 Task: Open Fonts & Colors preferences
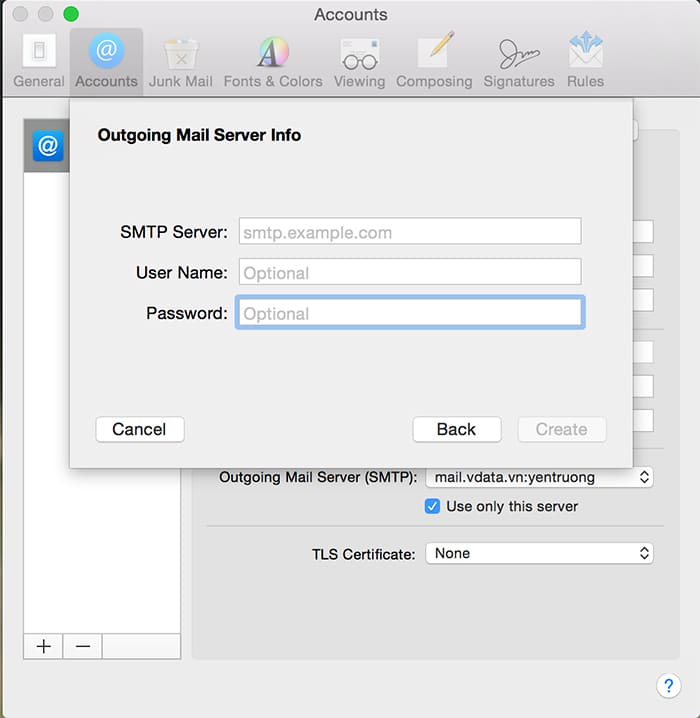click(x=273, y=61)
